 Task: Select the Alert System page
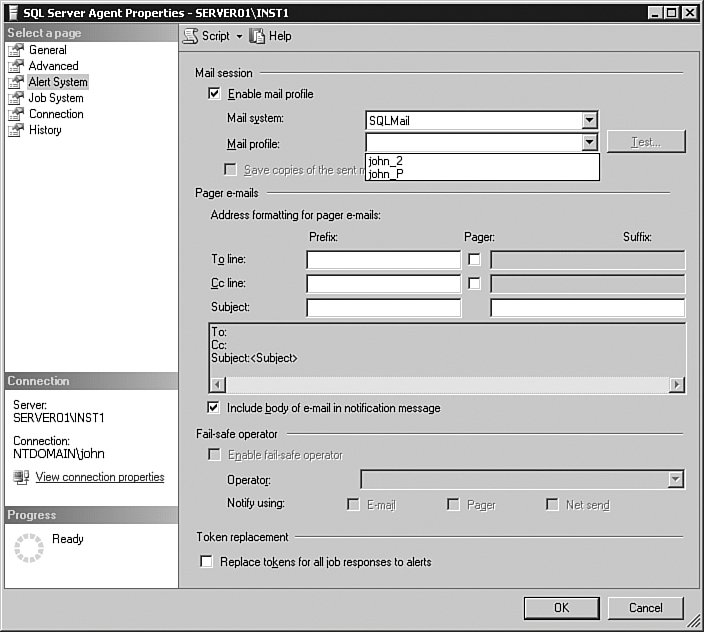[x=58, y=82]
